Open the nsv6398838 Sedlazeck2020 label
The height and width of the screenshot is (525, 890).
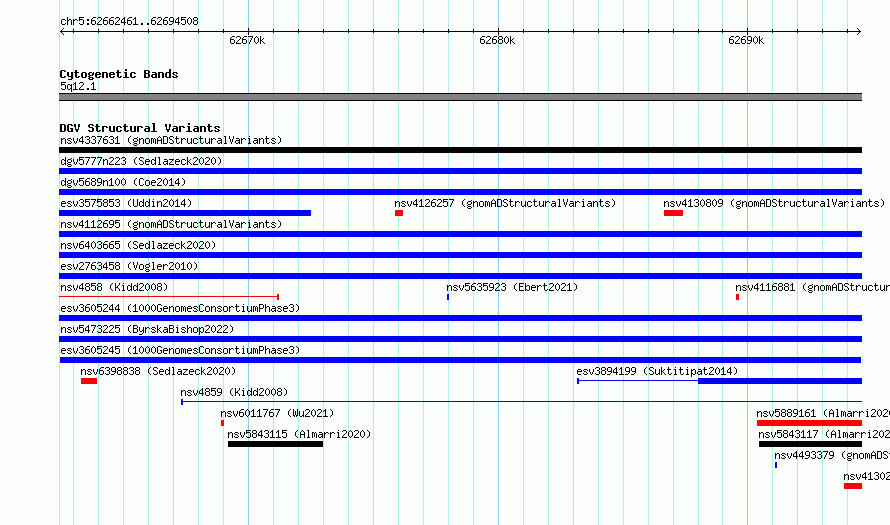pyautogui.click(x=158, y=371)
